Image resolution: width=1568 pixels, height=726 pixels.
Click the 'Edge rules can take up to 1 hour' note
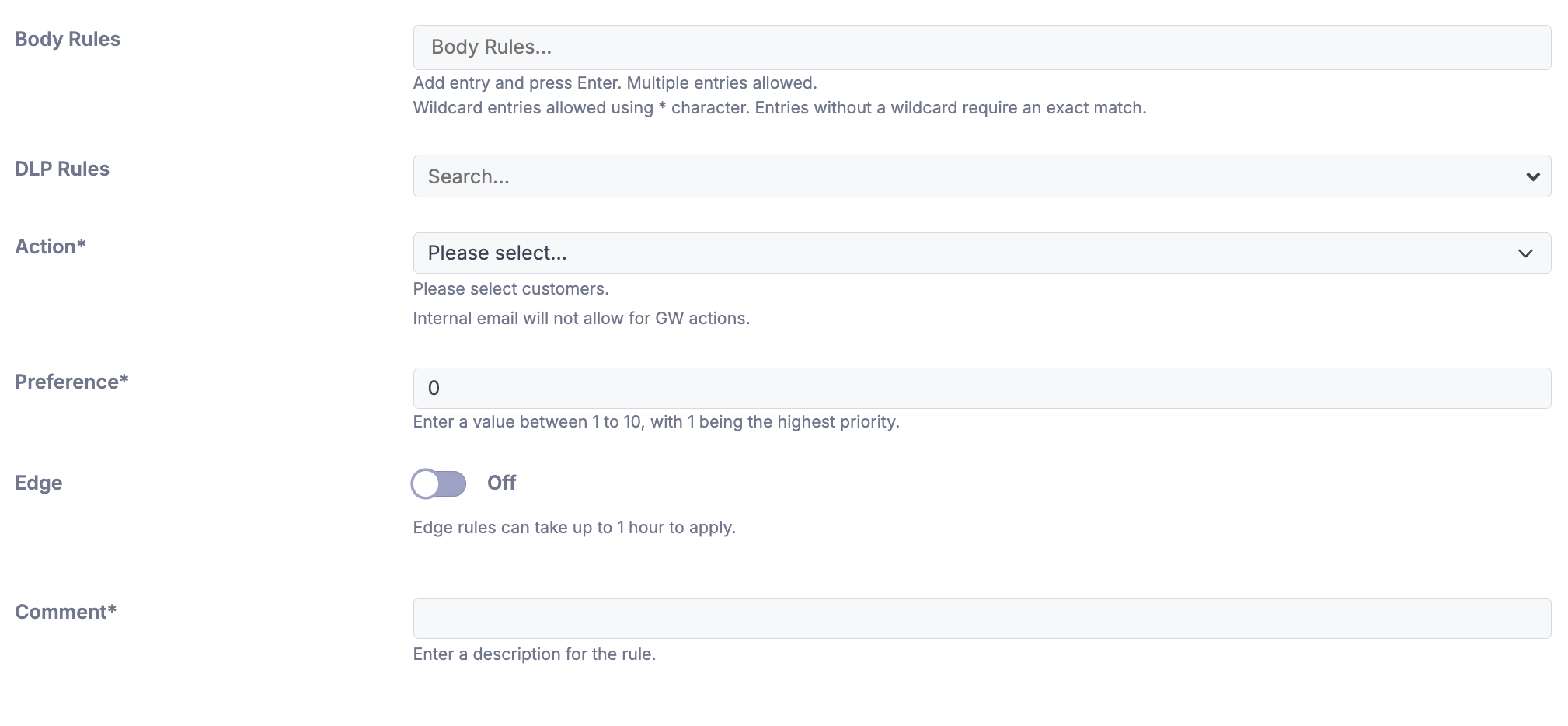(573, 528)
